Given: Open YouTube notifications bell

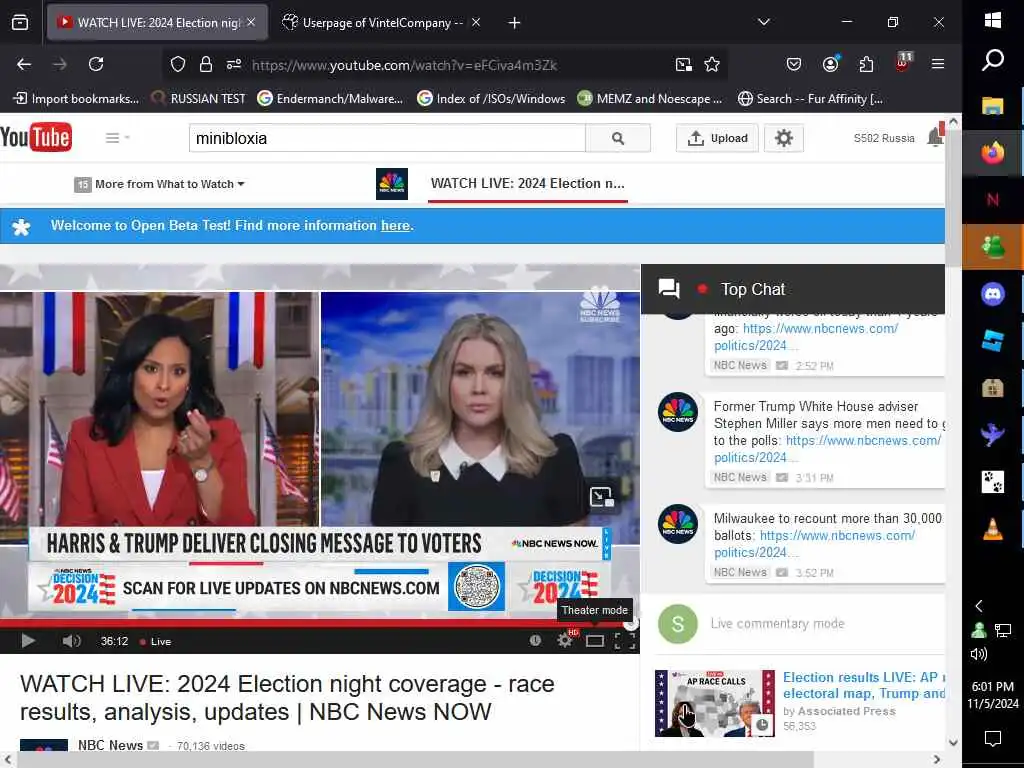Looking at the screenshot, I should (935, 136).
